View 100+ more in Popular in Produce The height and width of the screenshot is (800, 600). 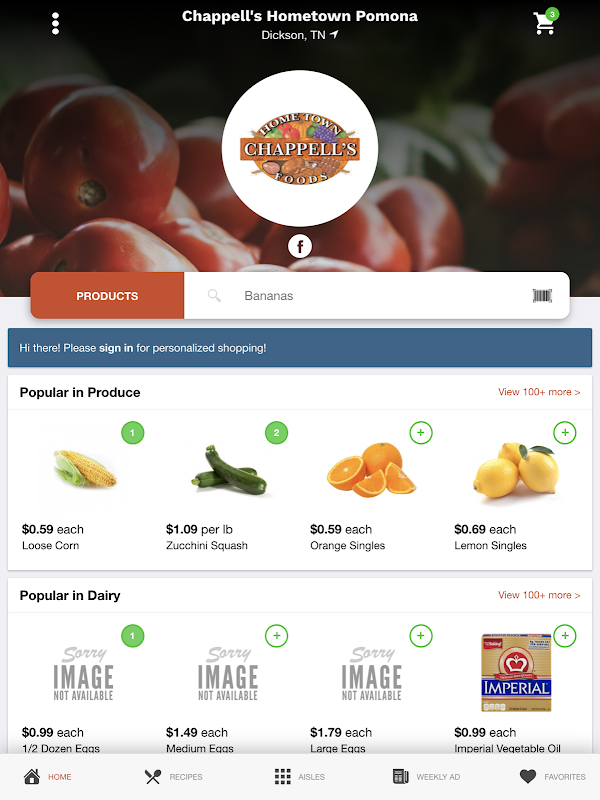539,392
